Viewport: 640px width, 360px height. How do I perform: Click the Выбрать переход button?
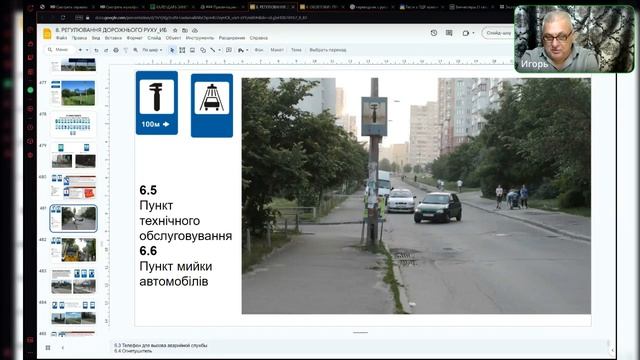tap(328, 50)
